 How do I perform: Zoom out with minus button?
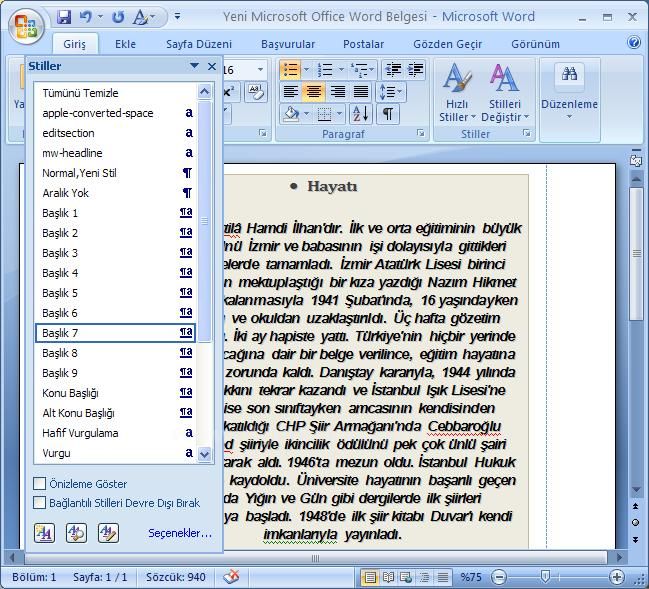pyautogui.click(x=499, y=577)
